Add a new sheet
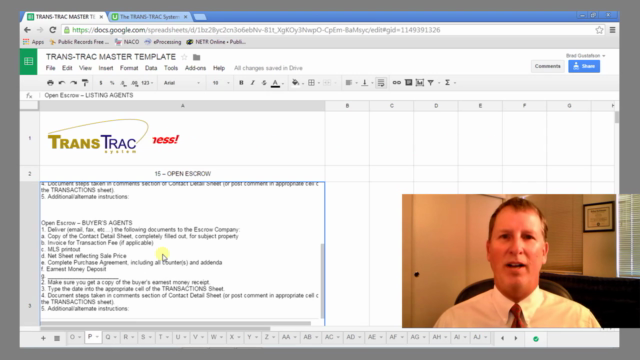Viewport: 640px width, 360px height. click(43, 338)
